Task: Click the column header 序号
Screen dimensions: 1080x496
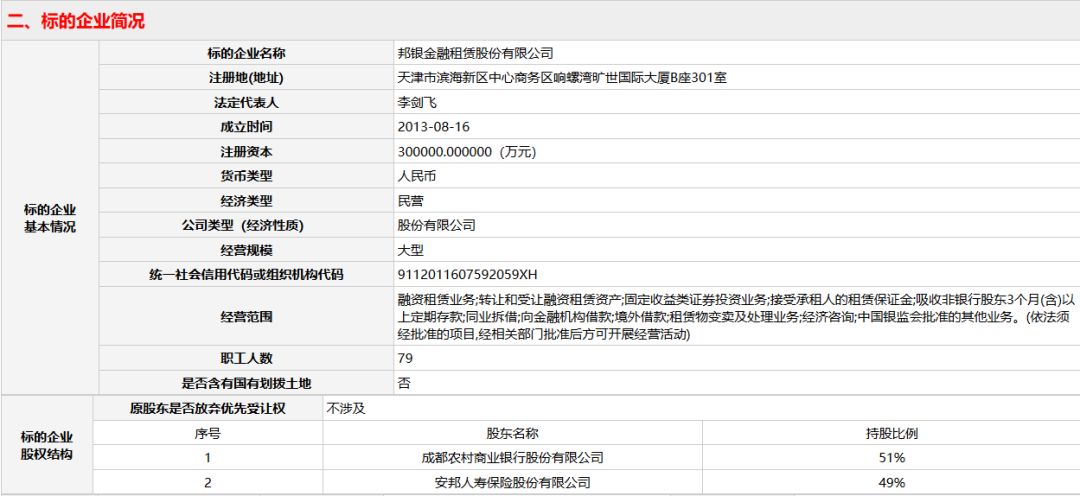Action: pyautogui.click(x=207, y=433)
